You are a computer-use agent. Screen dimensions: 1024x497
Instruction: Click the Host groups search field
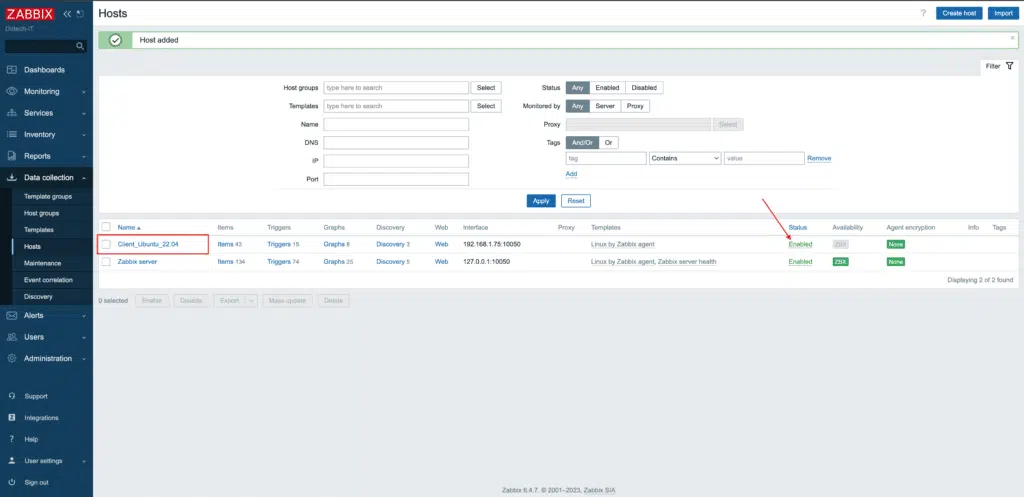point(396,88)
